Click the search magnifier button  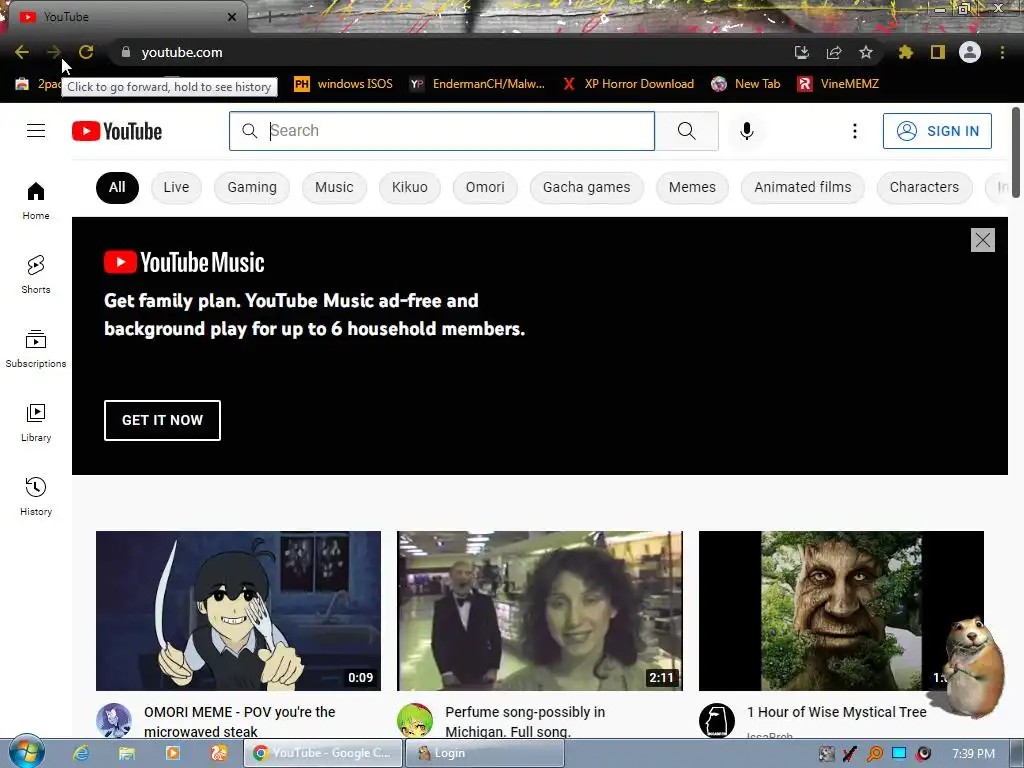(x=686, y=131)
